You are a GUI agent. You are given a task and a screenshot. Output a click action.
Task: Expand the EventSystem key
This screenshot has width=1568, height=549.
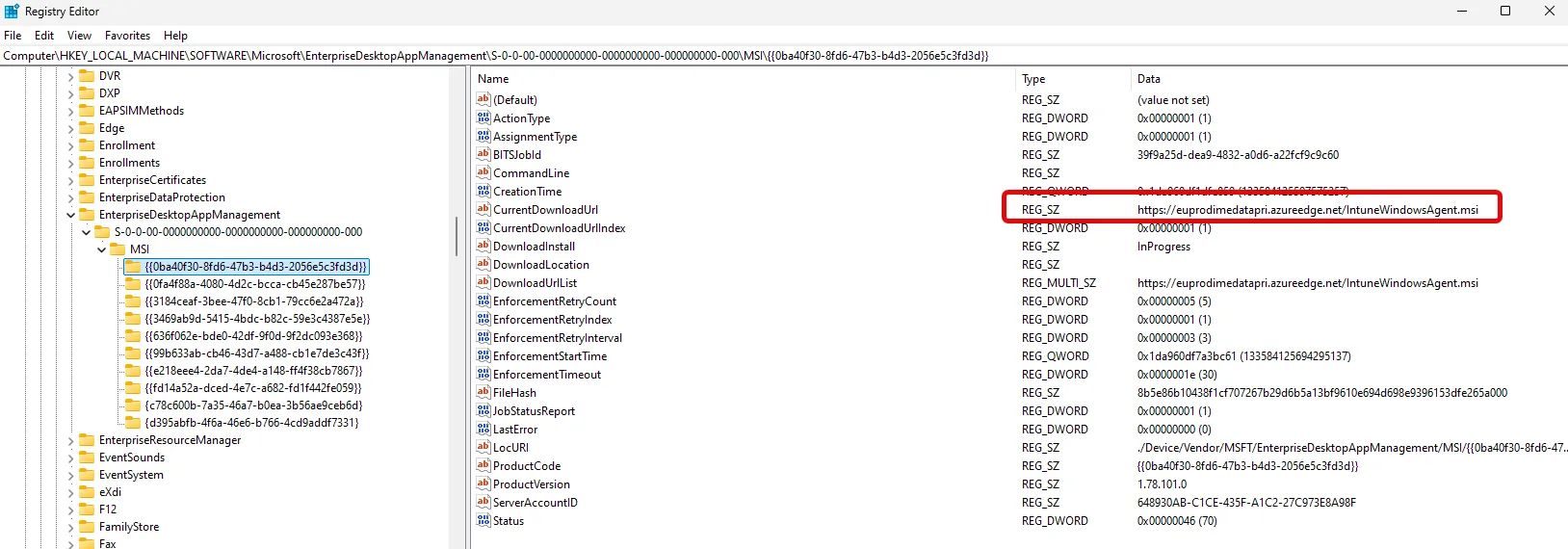point(70,475)
